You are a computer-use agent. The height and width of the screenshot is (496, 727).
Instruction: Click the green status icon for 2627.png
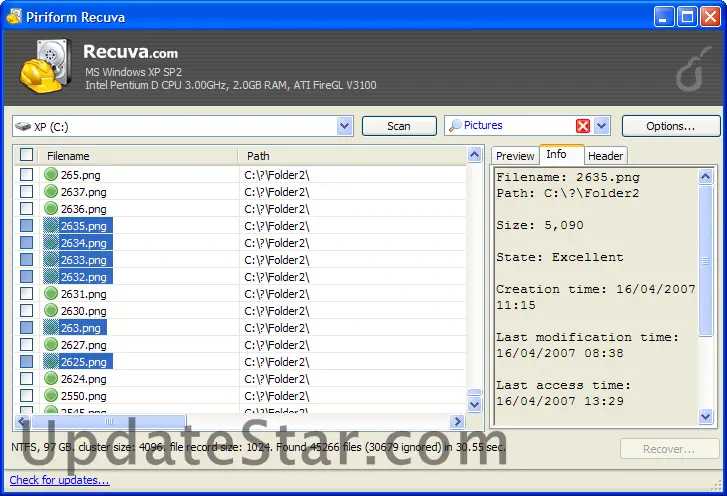[51, 344]
